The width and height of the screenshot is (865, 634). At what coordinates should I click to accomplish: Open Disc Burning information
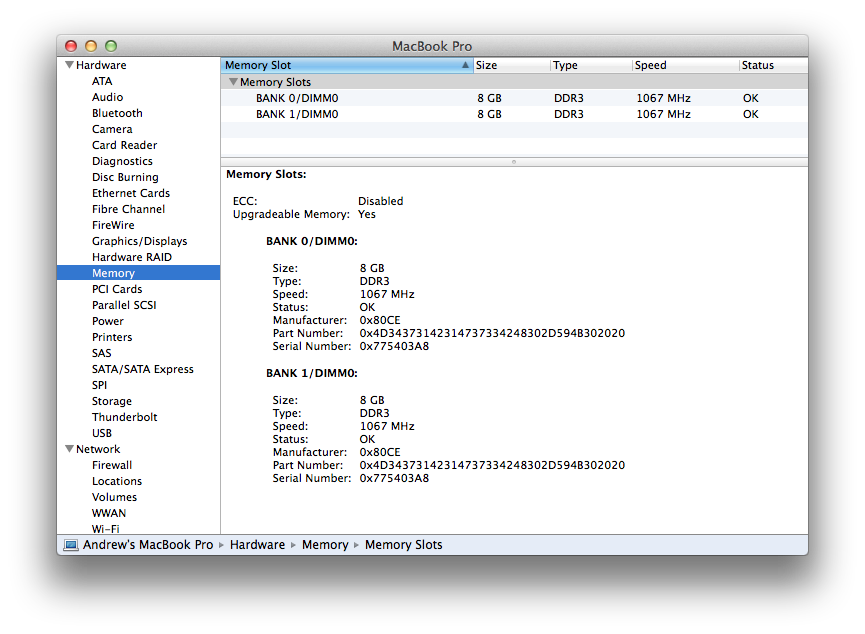pos(125,177)
